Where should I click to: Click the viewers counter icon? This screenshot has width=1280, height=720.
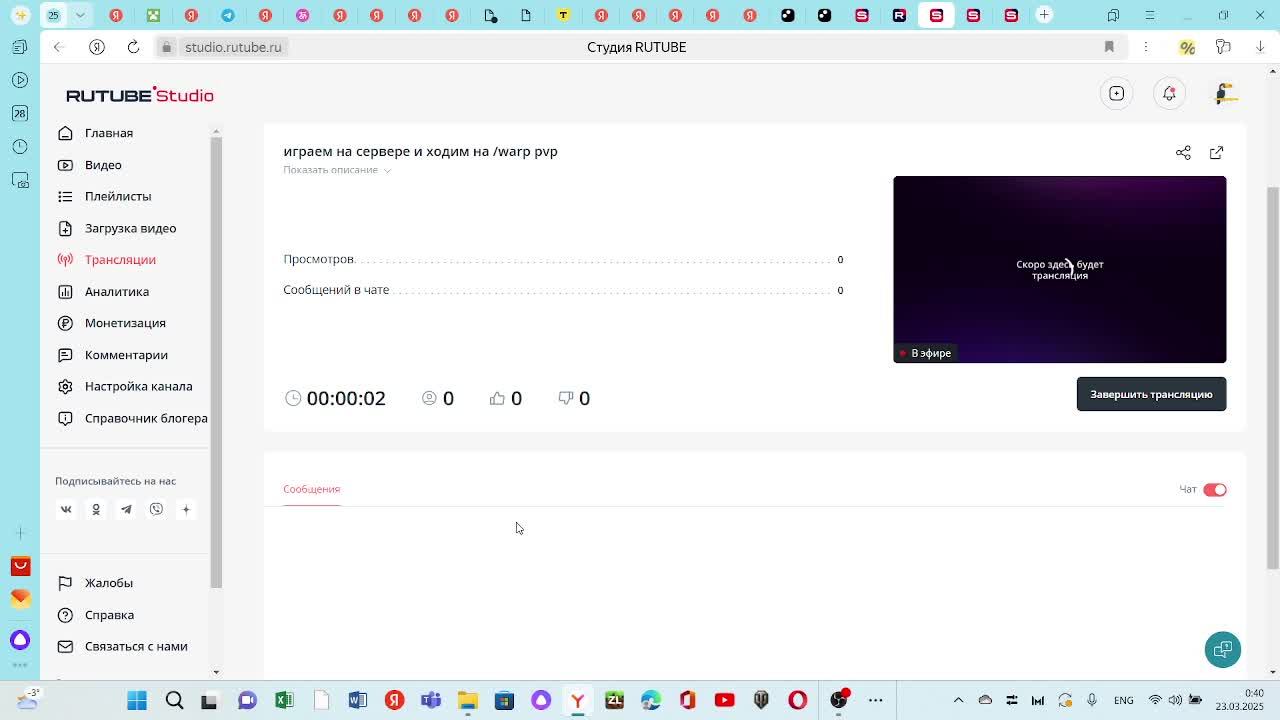tap(429, 398)
